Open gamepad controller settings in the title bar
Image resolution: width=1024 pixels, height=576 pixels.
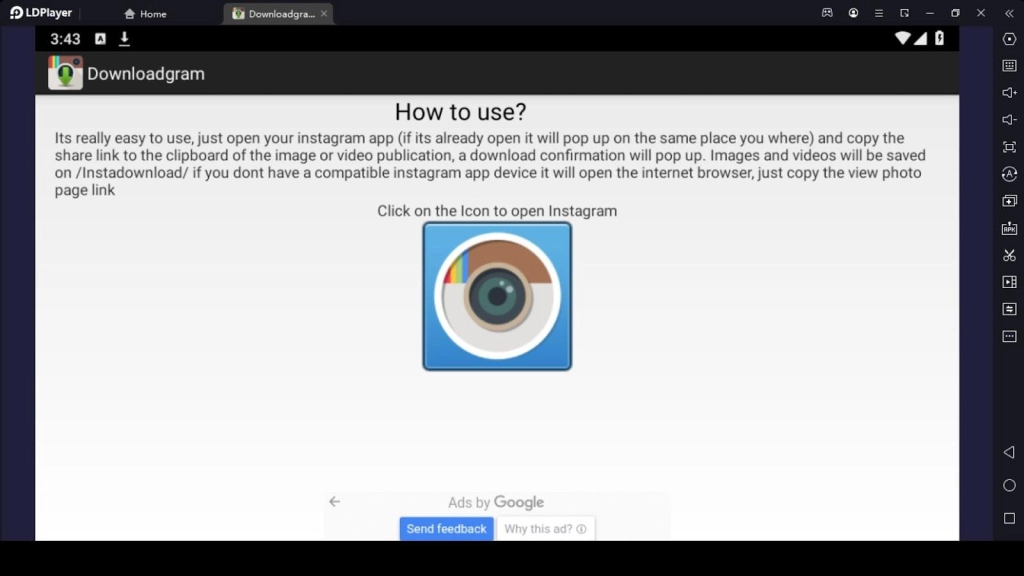826,13
